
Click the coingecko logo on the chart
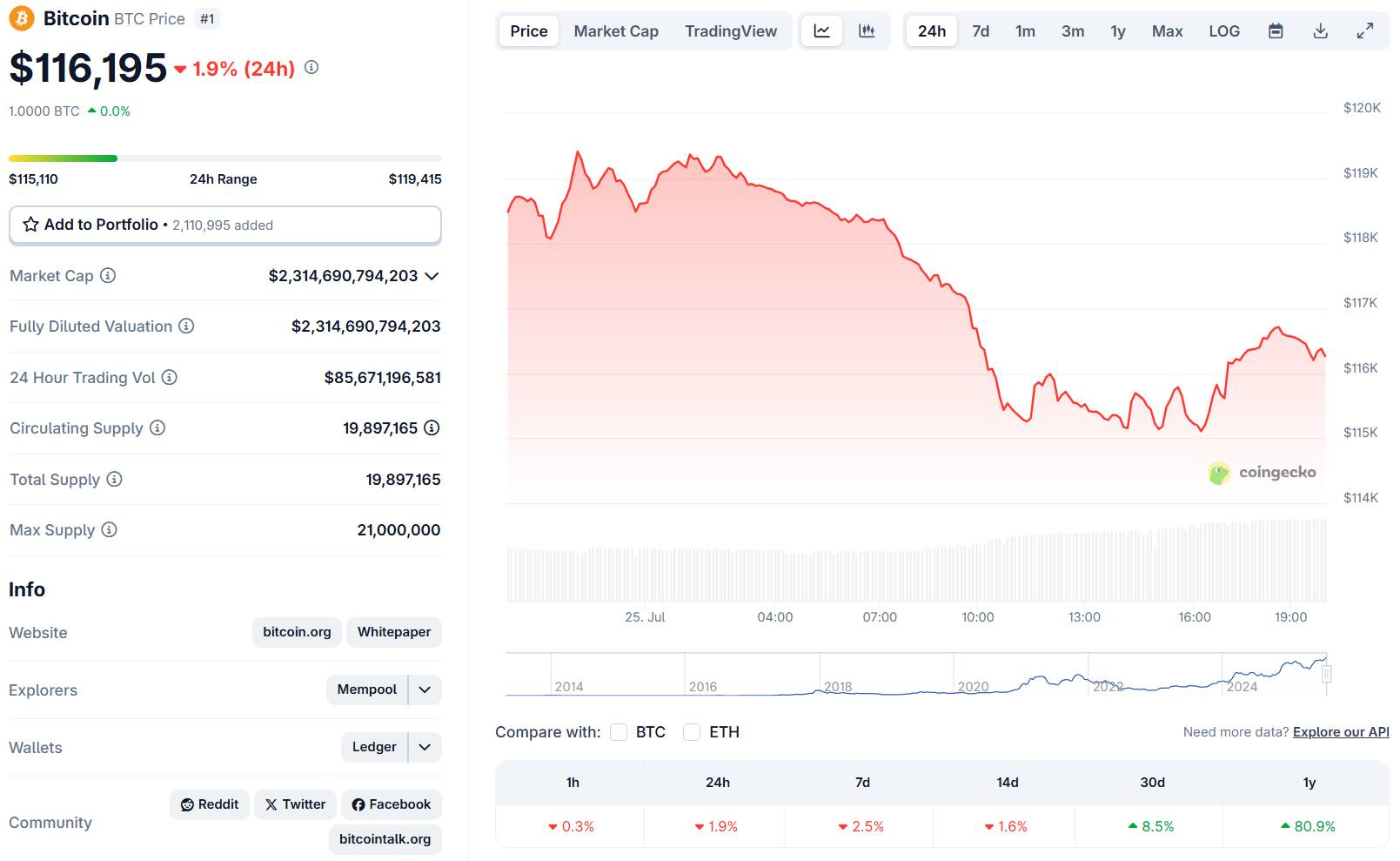pos(1263,473)
